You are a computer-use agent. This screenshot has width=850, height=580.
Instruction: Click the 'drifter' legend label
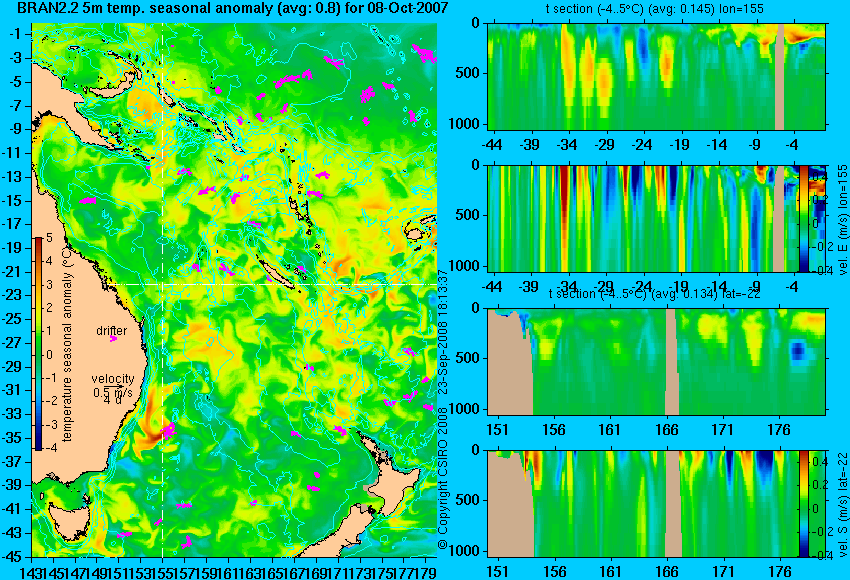coord(112,331)
